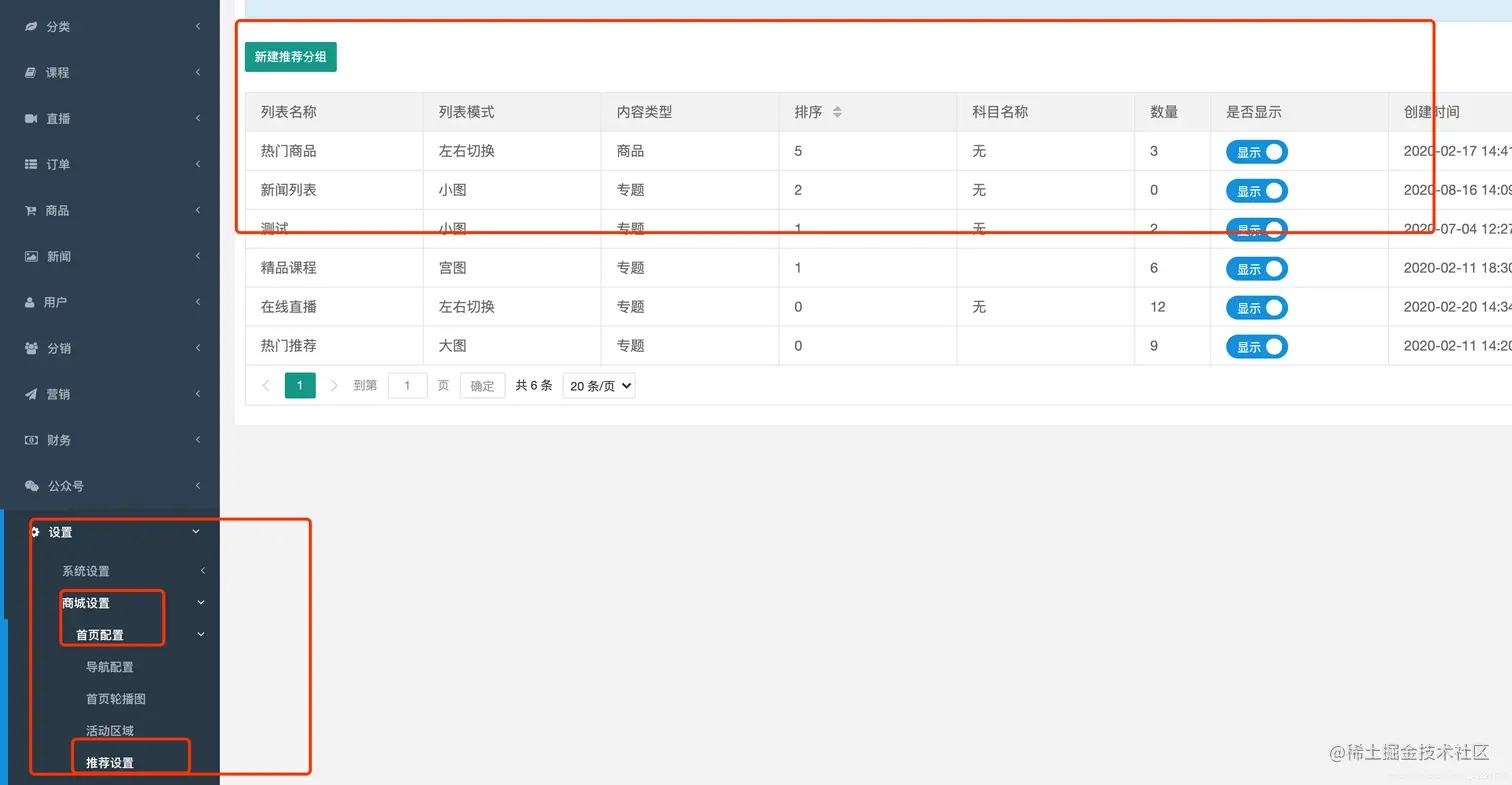
Task: Toggle 显示 switch for 新闻列表 row
Action: click(x=1257, y=191)
